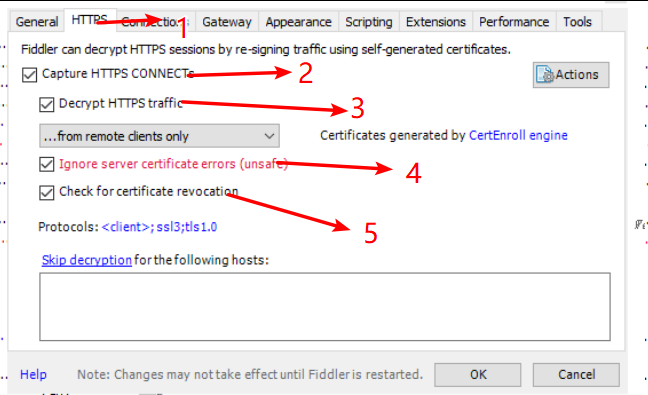Disable Ignore server certificate errors checkbox
648x395 pixels.
click(47, 164)
